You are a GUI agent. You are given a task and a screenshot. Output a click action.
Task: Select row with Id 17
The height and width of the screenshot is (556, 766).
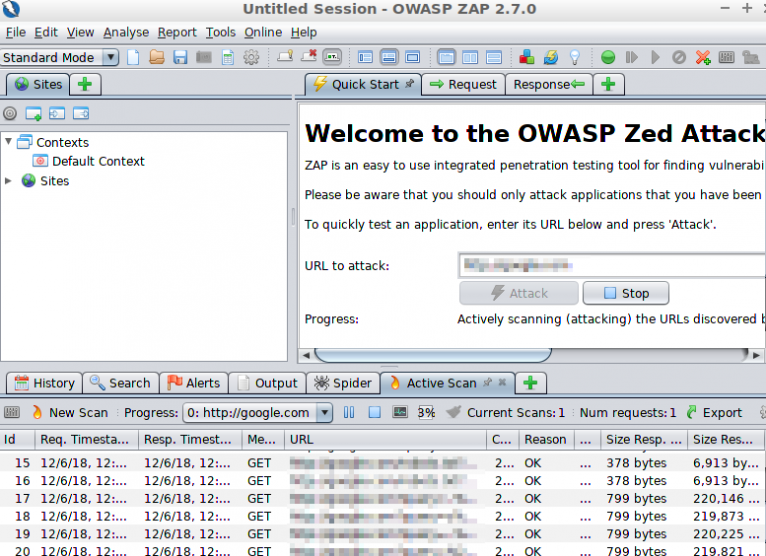pos(383,498)
